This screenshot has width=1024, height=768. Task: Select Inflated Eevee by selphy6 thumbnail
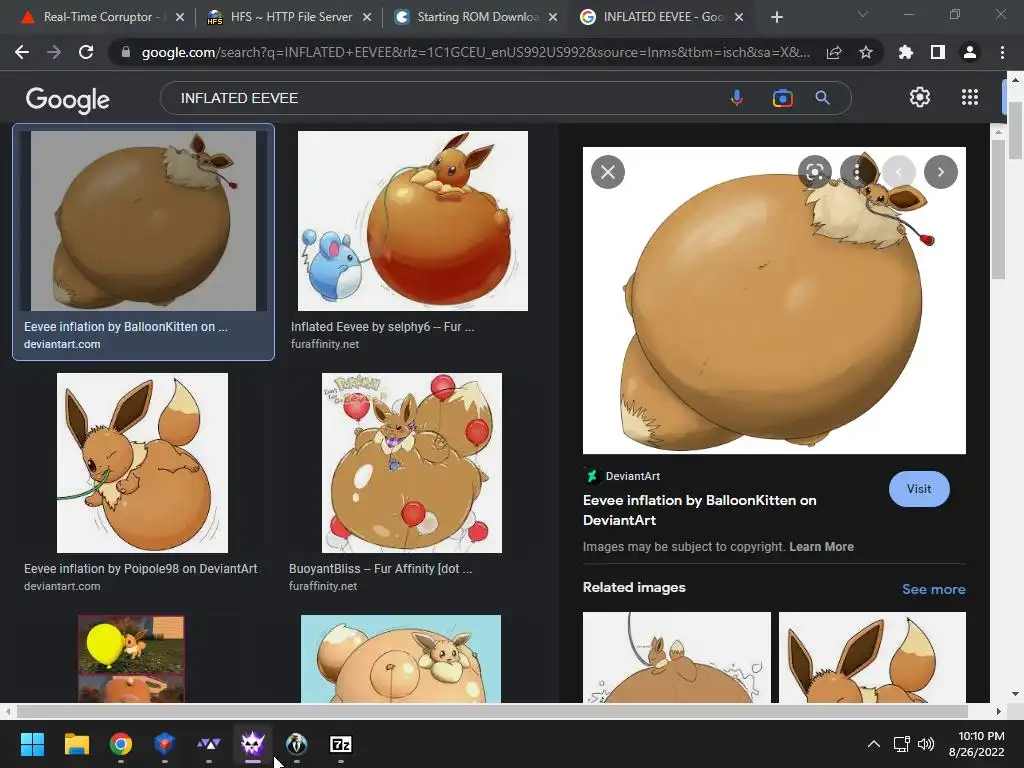(x=413, y=221)
